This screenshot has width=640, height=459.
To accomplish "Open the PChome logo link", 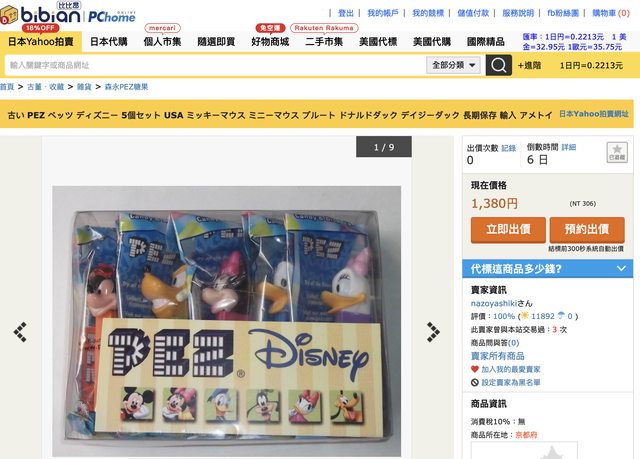I will 111,17.
